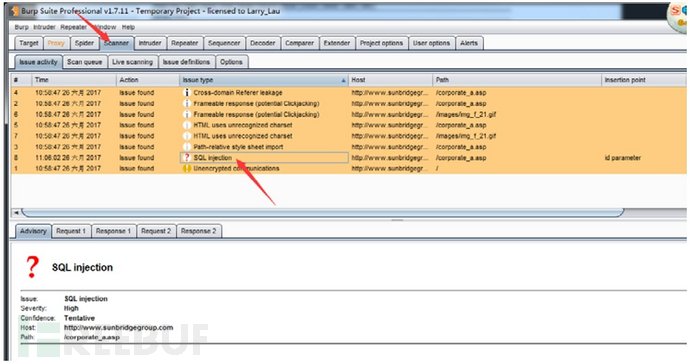Select HTML unrecognized charset issue for /corporate_a.asp
The image size is (690, 364).
coord(349,125)
